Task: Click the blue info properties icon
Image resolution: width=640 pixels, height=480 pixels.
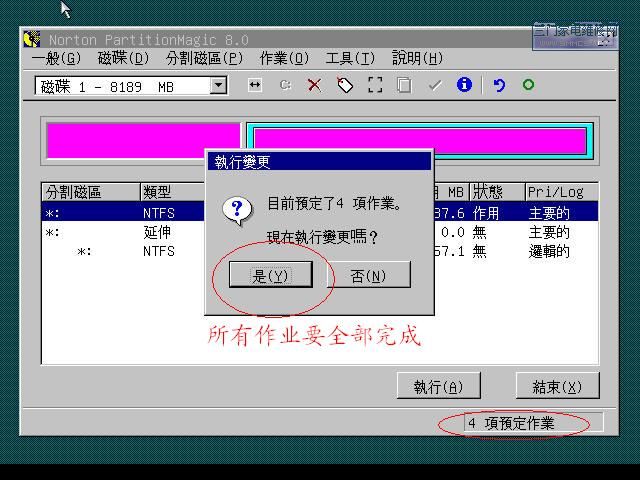Action: (x=464, y=86)
